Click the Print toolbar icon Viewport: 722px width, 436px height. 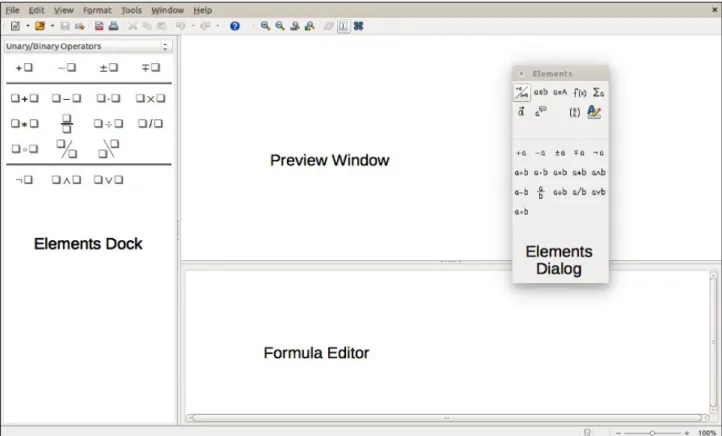113,26
